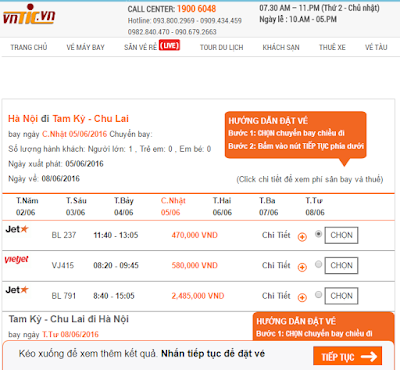Click flight time 08:20 - 09:45
Viewport: 400px width, 370px height.
coord(116,265)
